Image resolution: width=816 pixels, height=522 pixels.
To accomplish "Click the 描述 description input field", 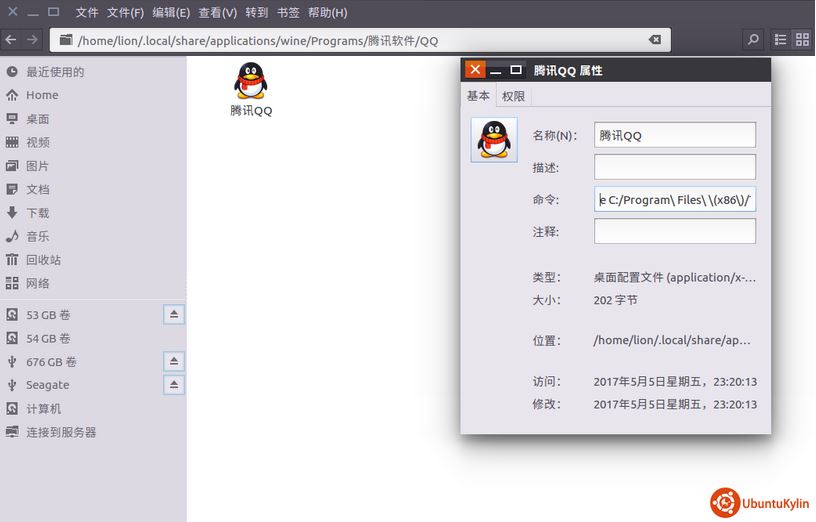I will pos(674,167).
